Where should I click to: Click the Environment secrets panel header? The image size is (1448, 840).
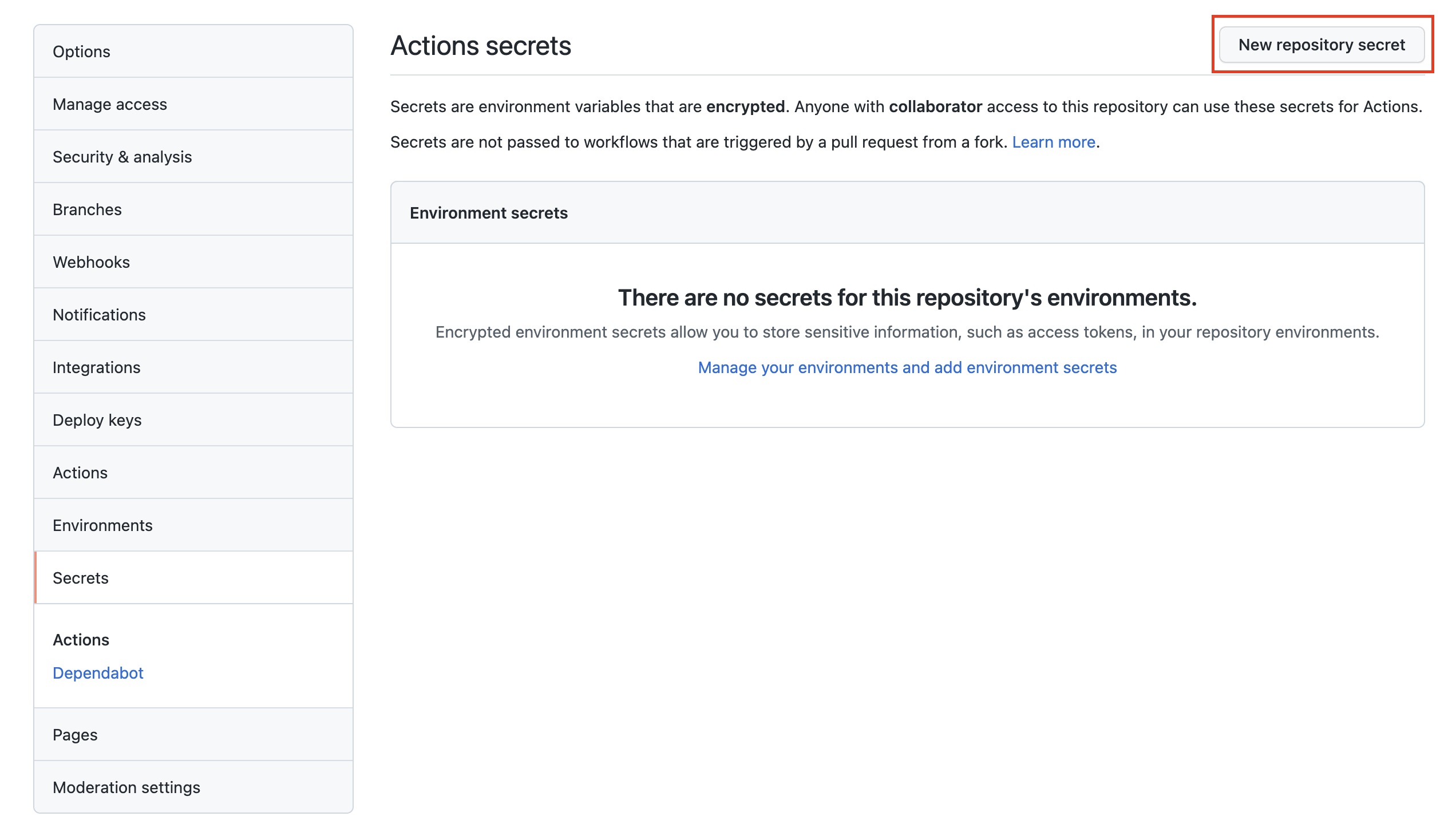pyautogui.click(x=488, y=213)
